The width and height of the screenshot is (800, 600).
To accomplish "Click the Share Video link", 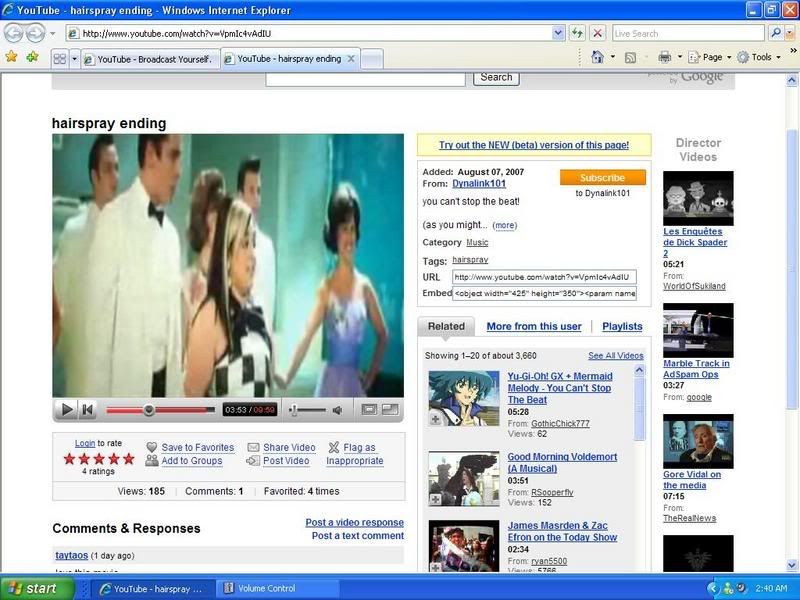I will [289, 447].
